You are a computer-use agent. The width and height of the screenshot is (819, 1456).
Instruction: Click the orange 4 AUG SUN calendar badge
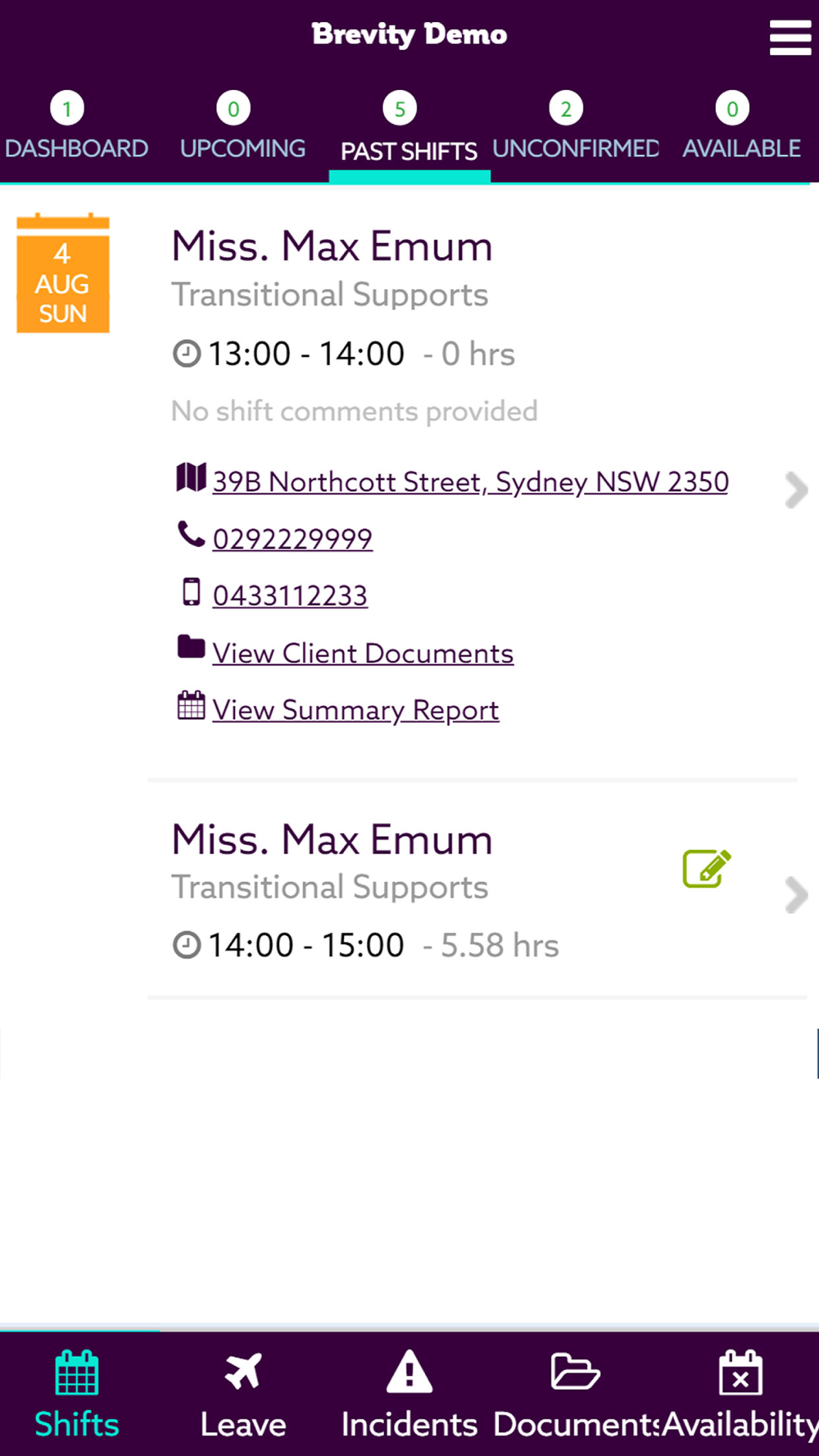tap(63, 274)
